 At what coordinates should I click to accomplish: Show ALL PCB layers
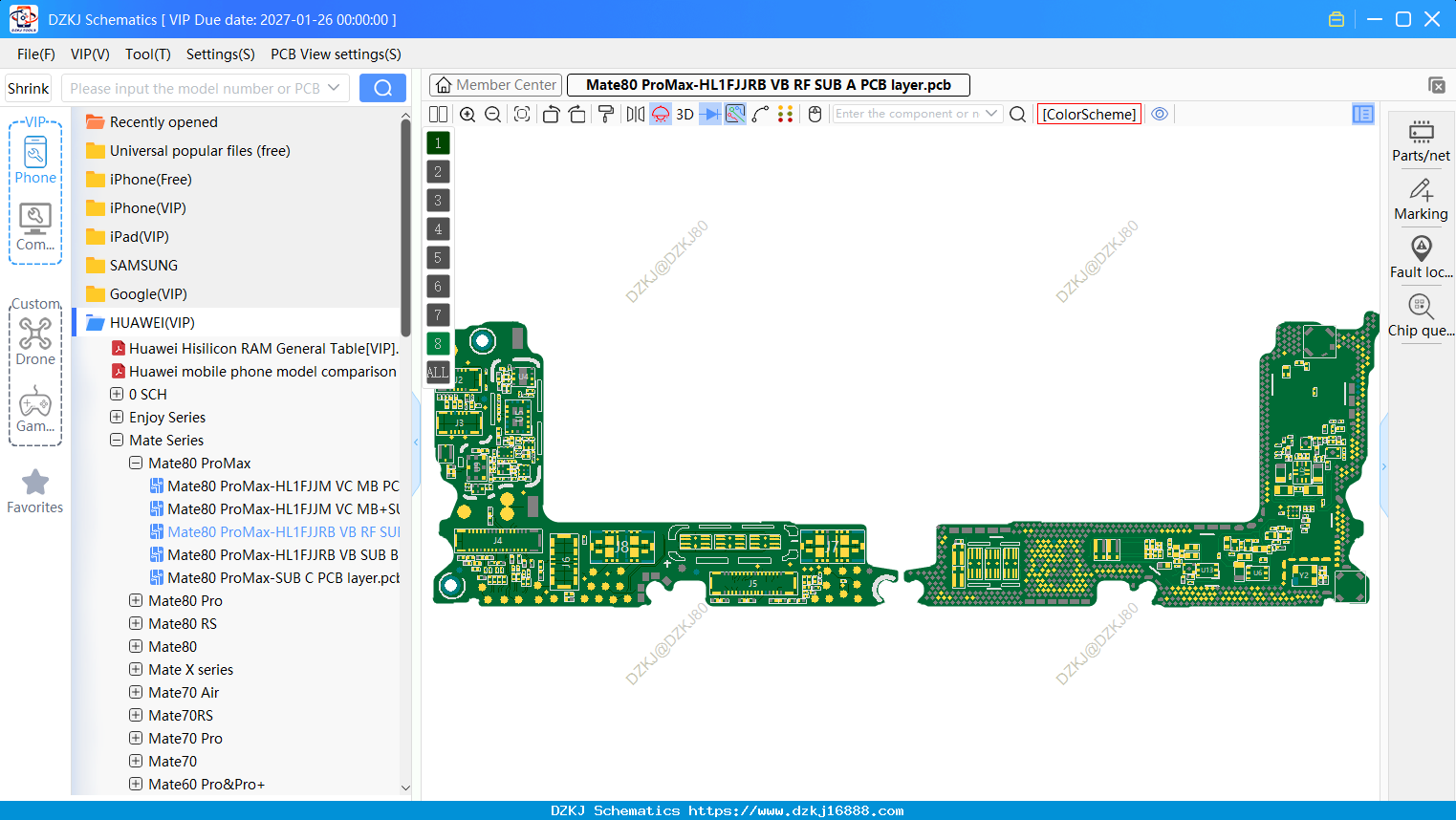438,373
